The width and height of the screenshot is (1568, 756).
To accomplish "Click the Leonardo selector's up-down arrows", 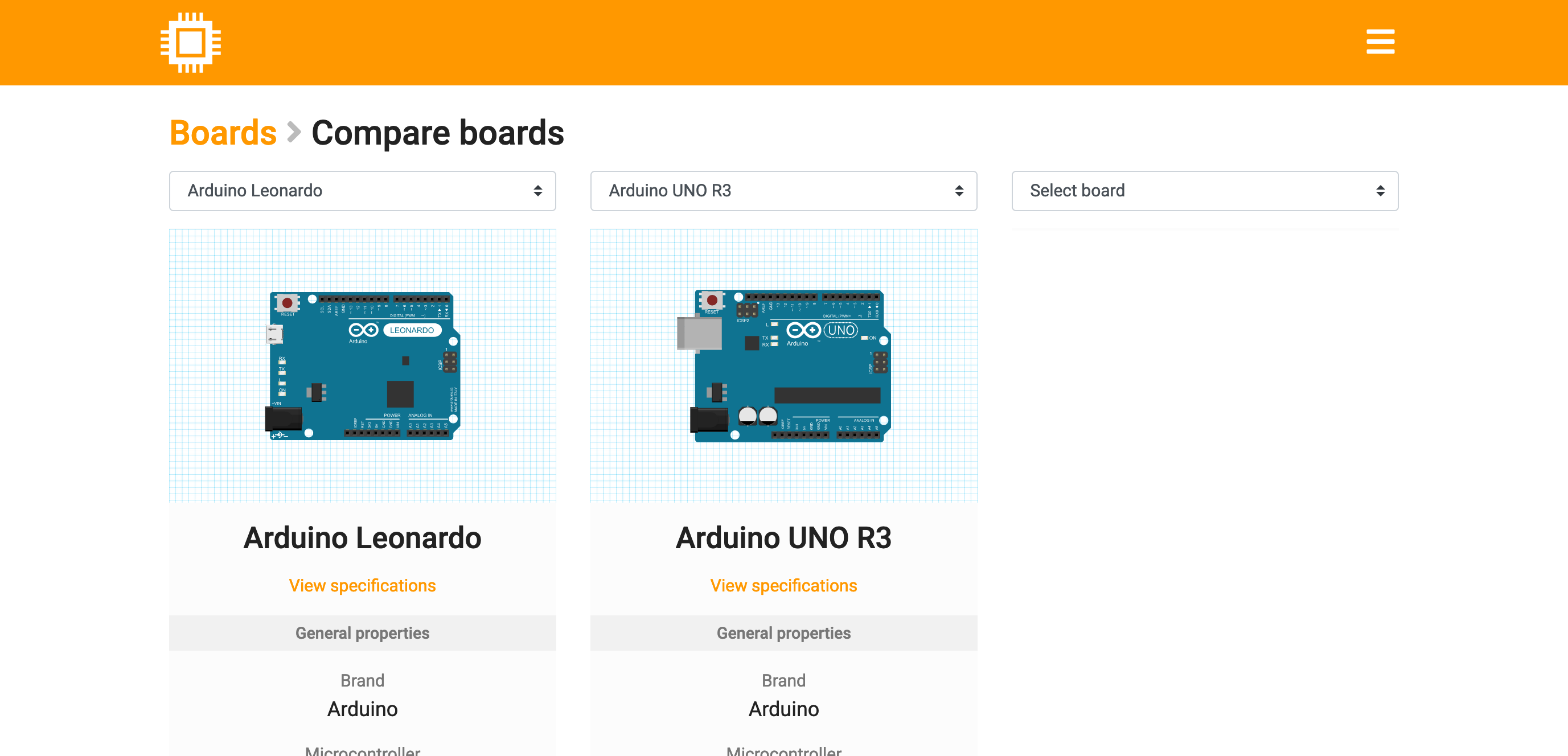I will (538, 191).
